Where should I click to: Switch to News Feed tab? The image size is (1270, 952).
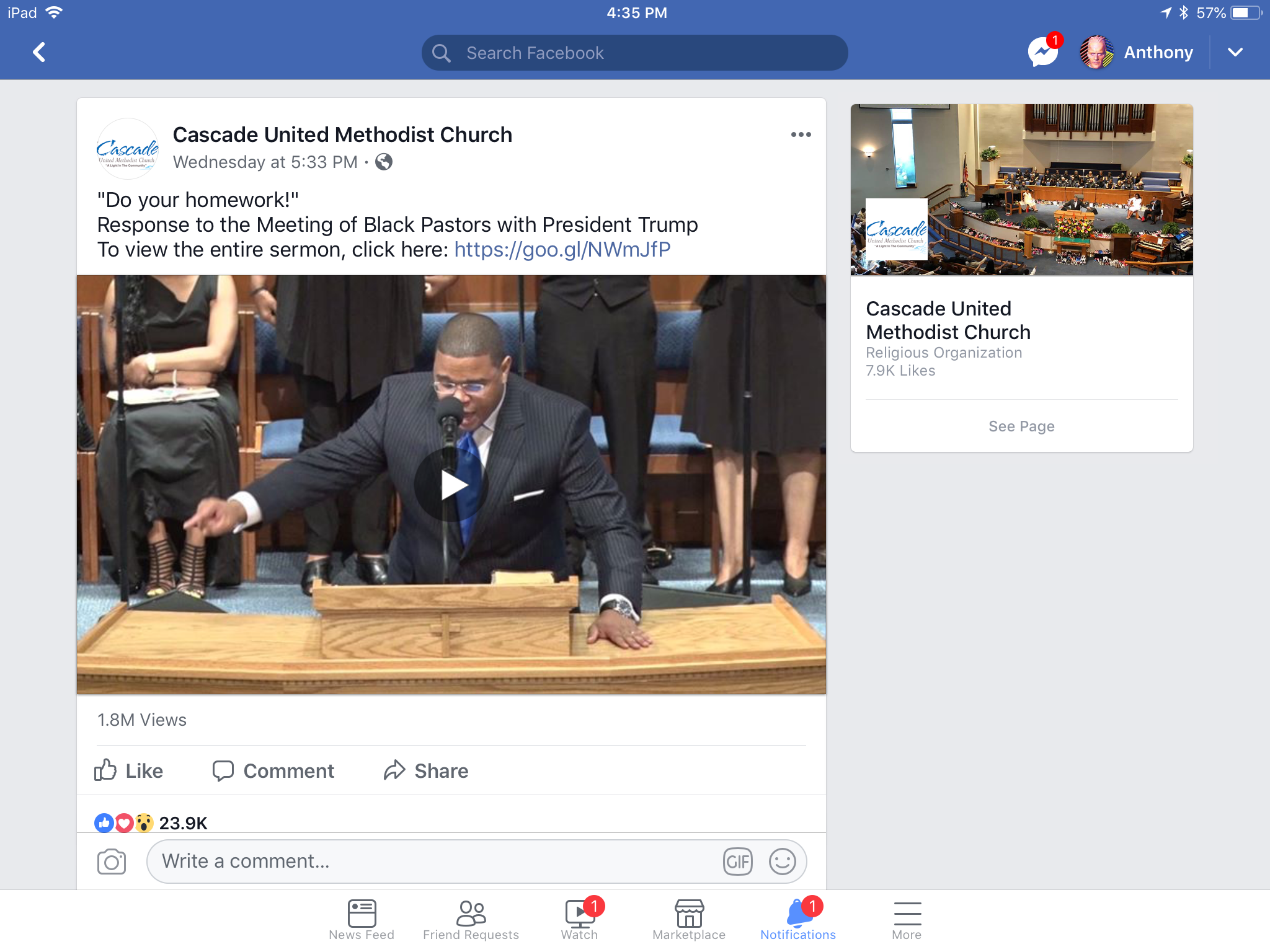pyautogui.click(x=362, y=920)
